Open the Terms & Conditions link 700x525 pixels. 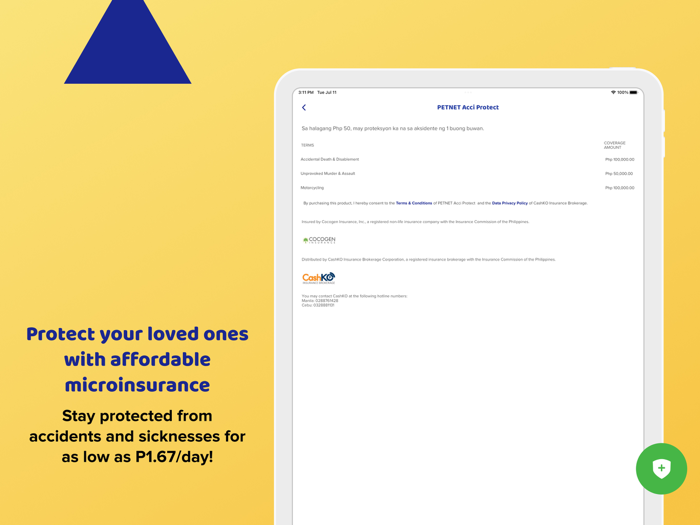pyautogui.click(x=414, y=203)
